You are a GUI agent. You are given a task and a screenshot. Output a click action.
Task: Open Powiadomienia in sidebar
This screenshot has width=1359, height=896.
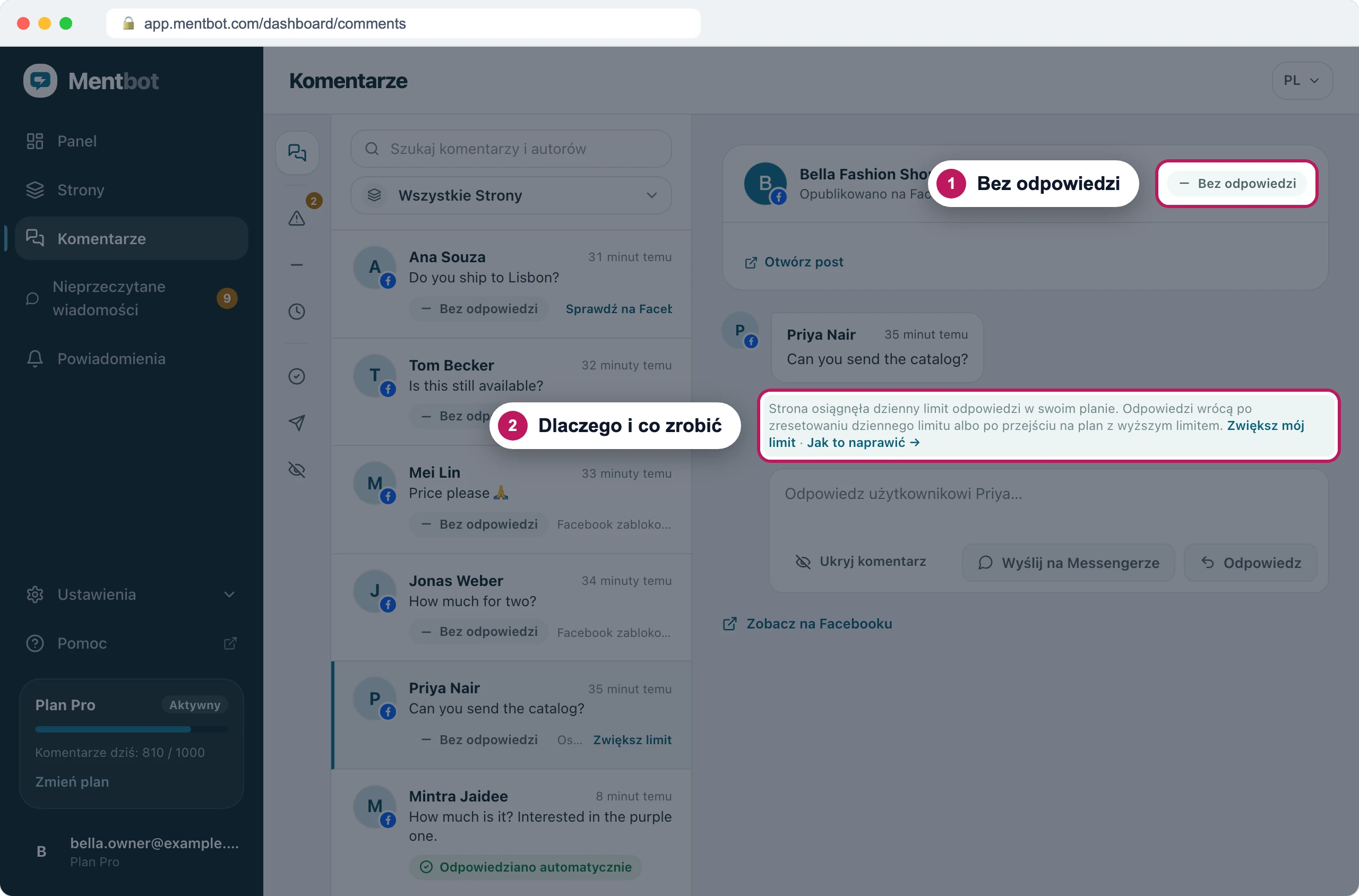tap(132, 358)
